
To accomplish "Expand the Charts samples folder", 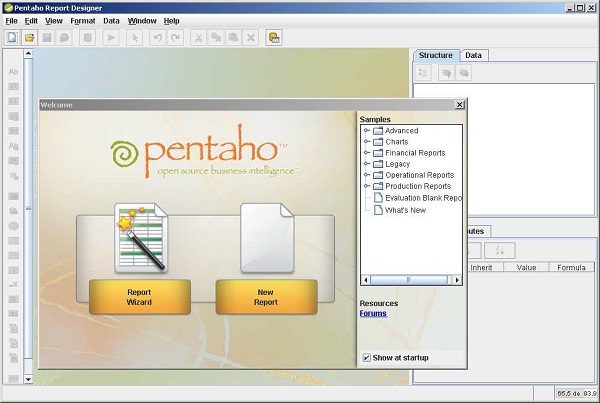I will tap(367, 142).
